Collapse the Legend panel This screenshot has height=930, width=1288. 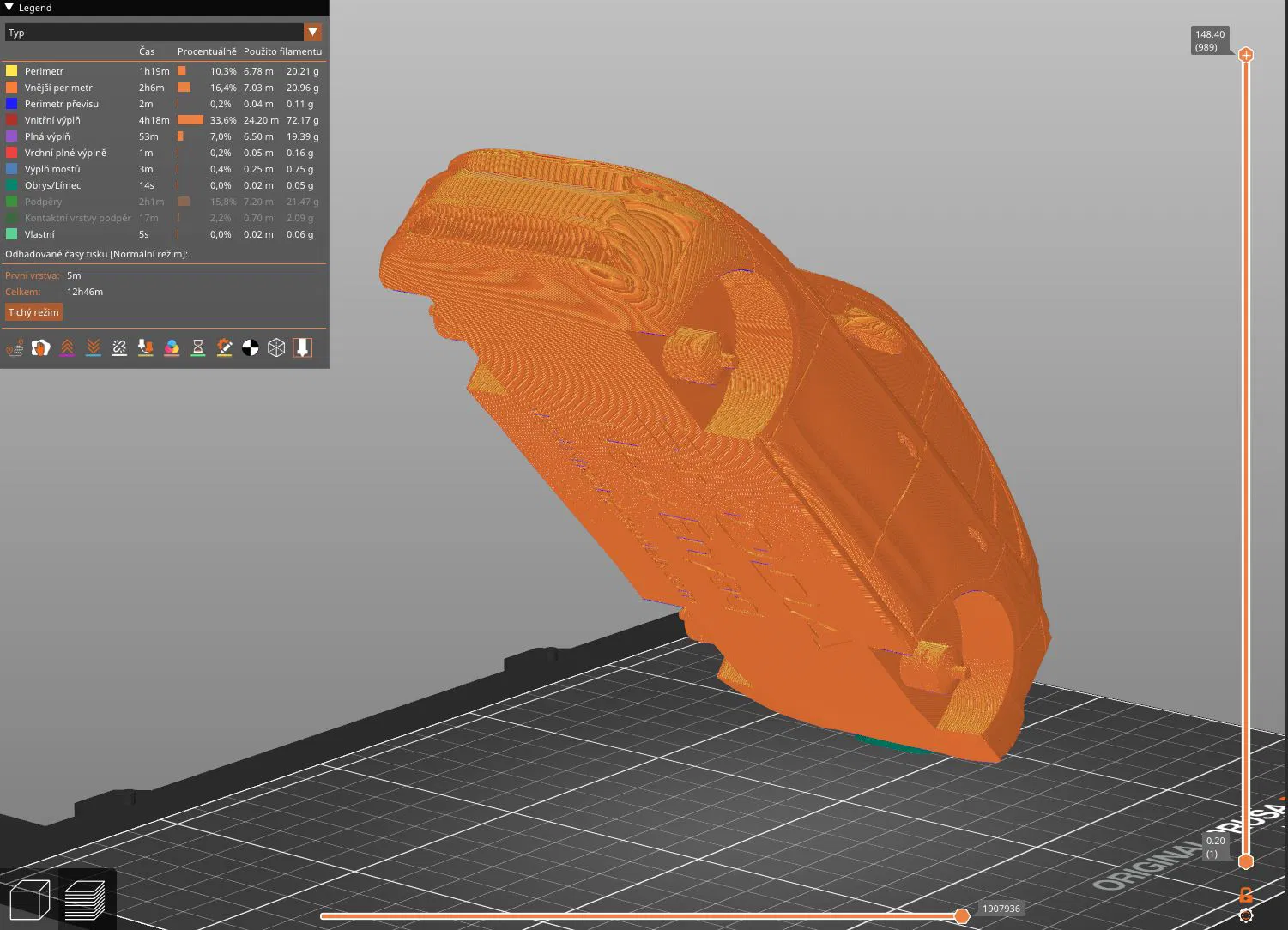click(9, 8)
